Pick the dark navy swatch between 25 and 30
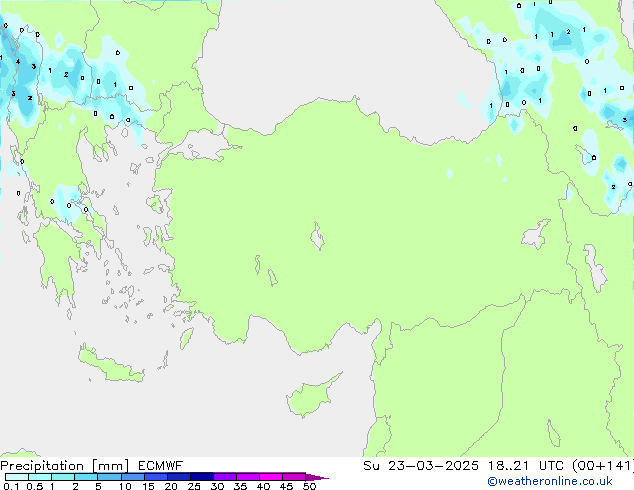 pyautogui.click(x=202, y=477)
